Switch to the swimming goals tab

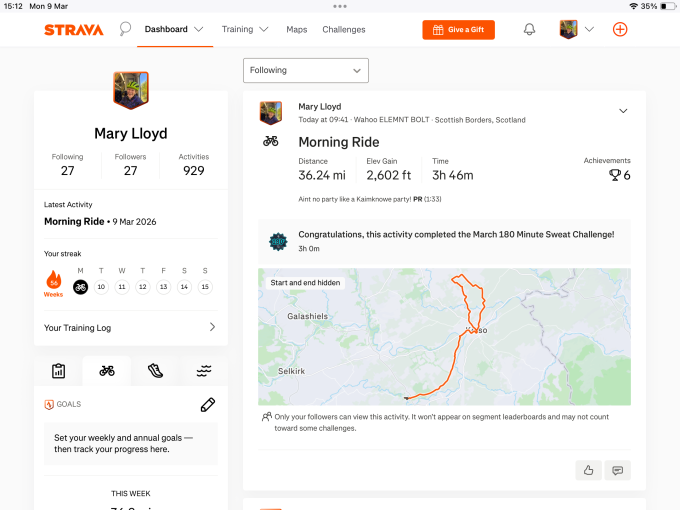(203, 371)
